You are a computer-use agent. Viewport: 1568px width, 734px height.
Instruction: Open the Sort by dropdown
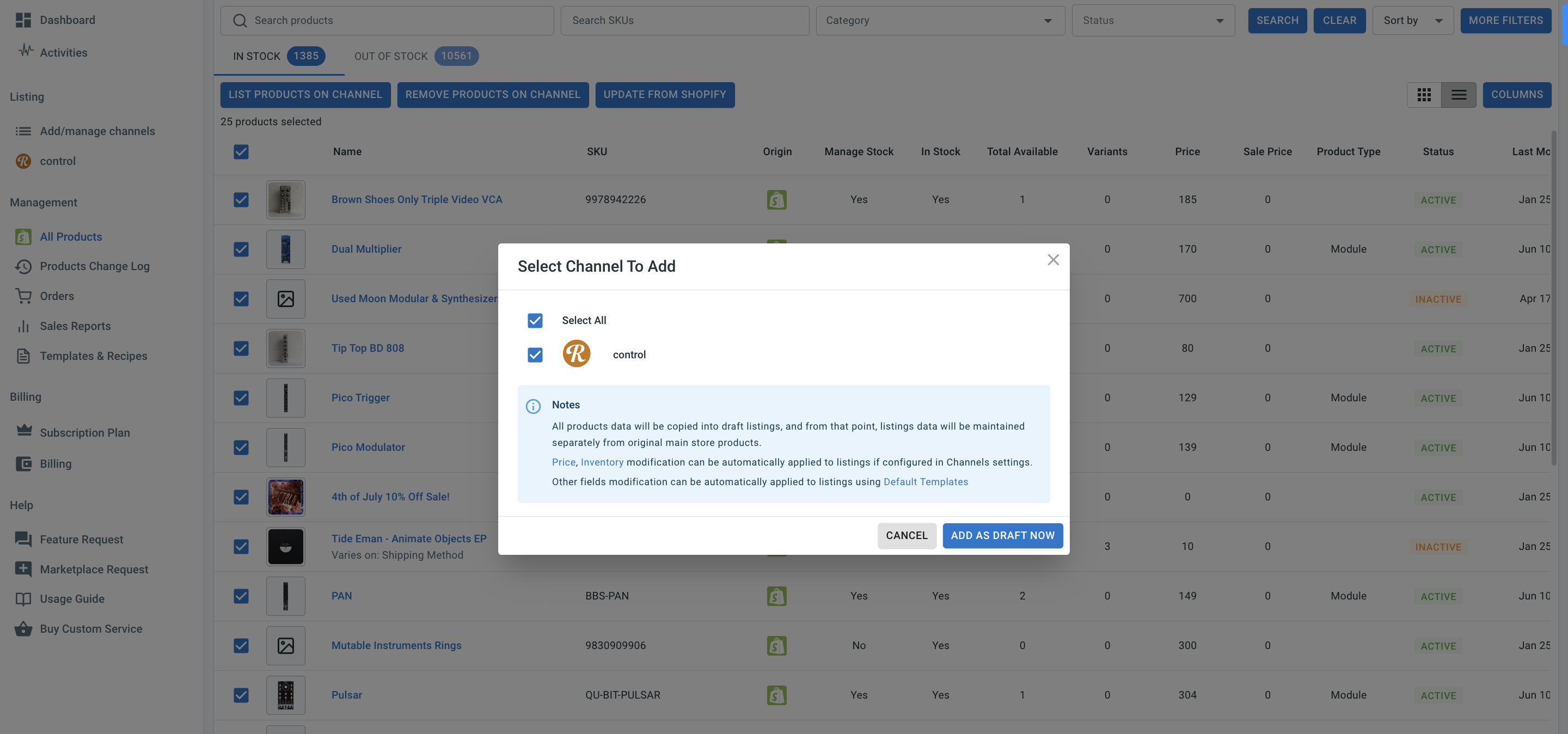(1412, 20)
